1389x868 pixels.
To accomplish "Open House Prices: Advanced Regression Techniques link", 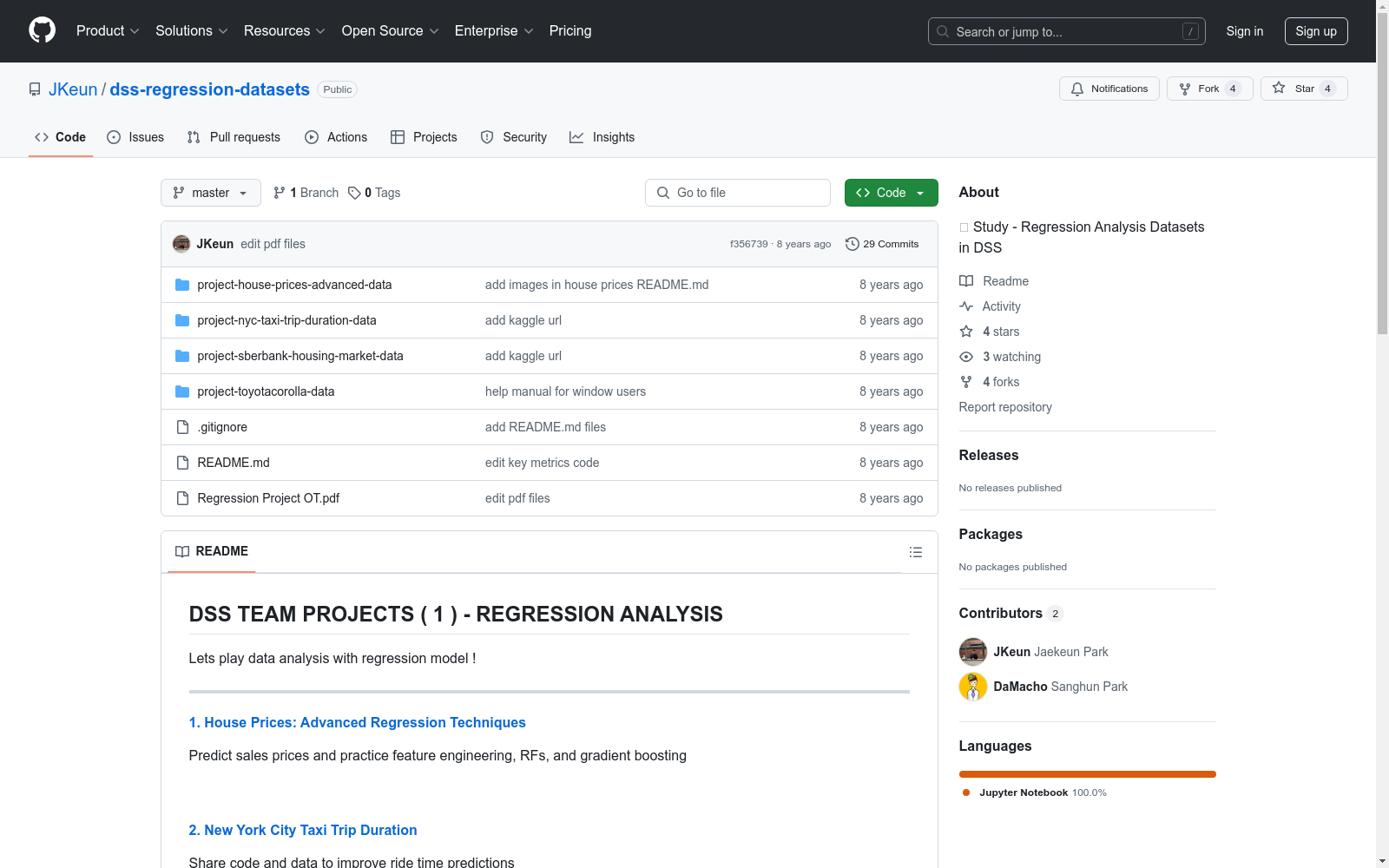I will click(x=357, y=722).
